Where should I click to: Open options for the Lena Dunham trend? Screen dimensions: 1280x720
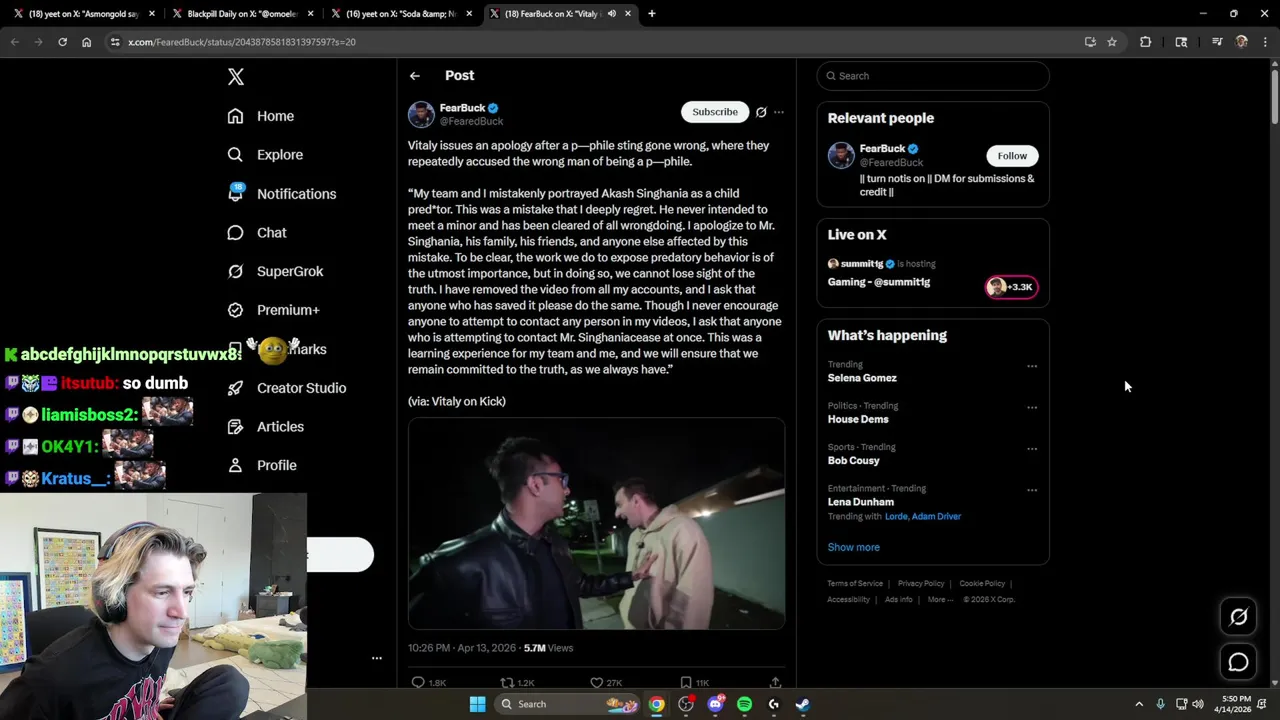[x=1032, y=490]
